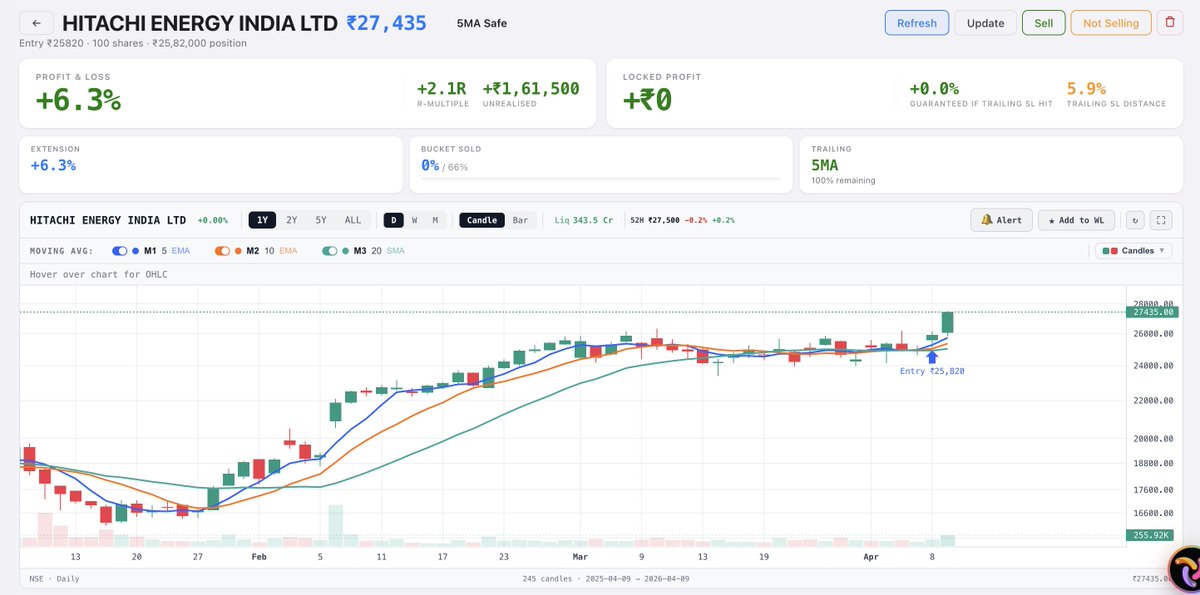Toggle M2 10 EMA moving average
The height and width of the screenshot is (595, 1200).
coord(223,251)
